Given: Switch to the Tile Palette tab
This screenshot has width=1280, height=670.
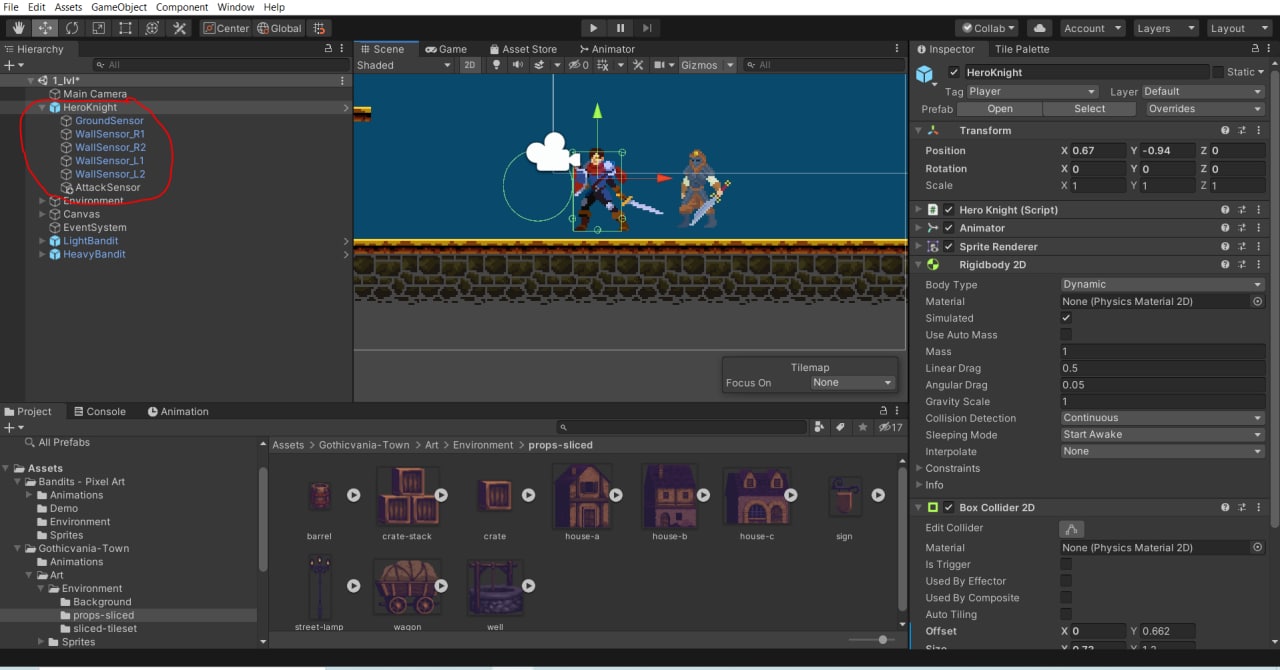Looking at the screenshot, I should tap(1021, 49).
